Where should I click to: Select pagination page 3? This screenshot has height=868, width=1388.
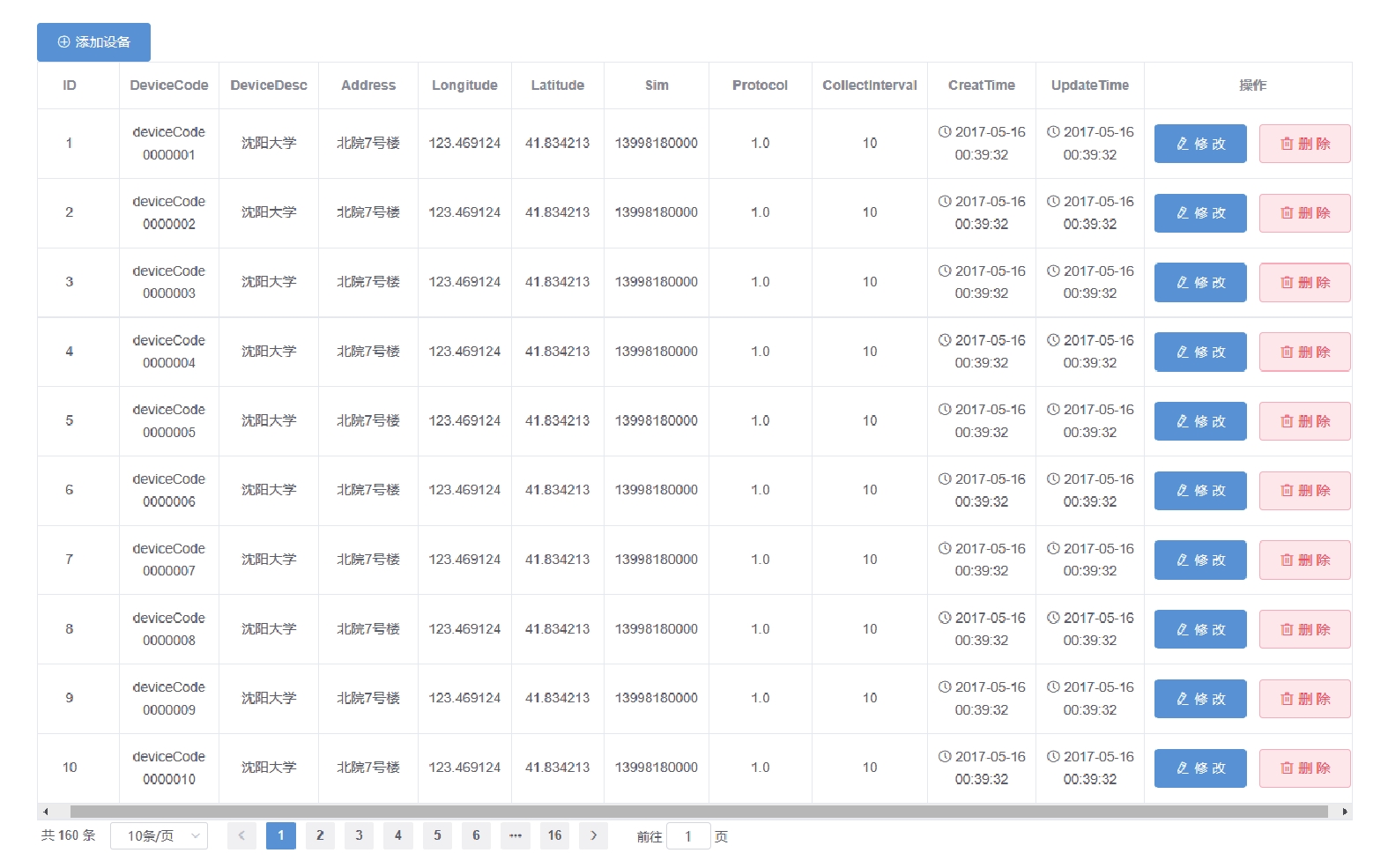point(359,835)
